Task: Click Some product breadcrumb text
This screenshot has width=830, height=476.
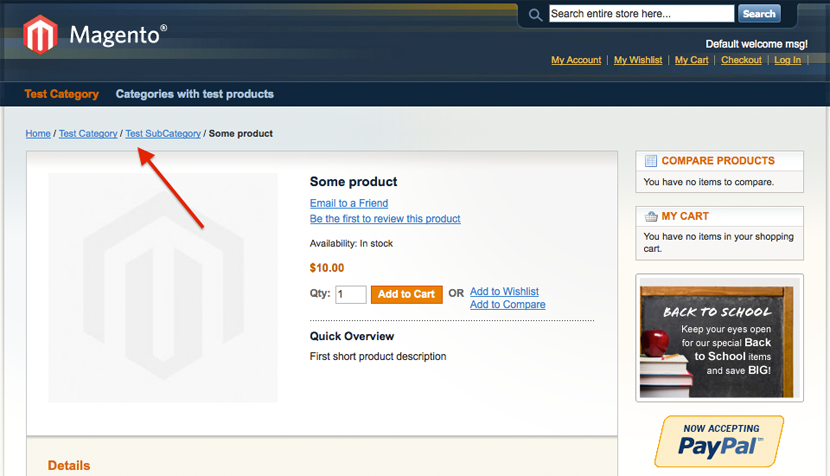Action: (241, 133)
